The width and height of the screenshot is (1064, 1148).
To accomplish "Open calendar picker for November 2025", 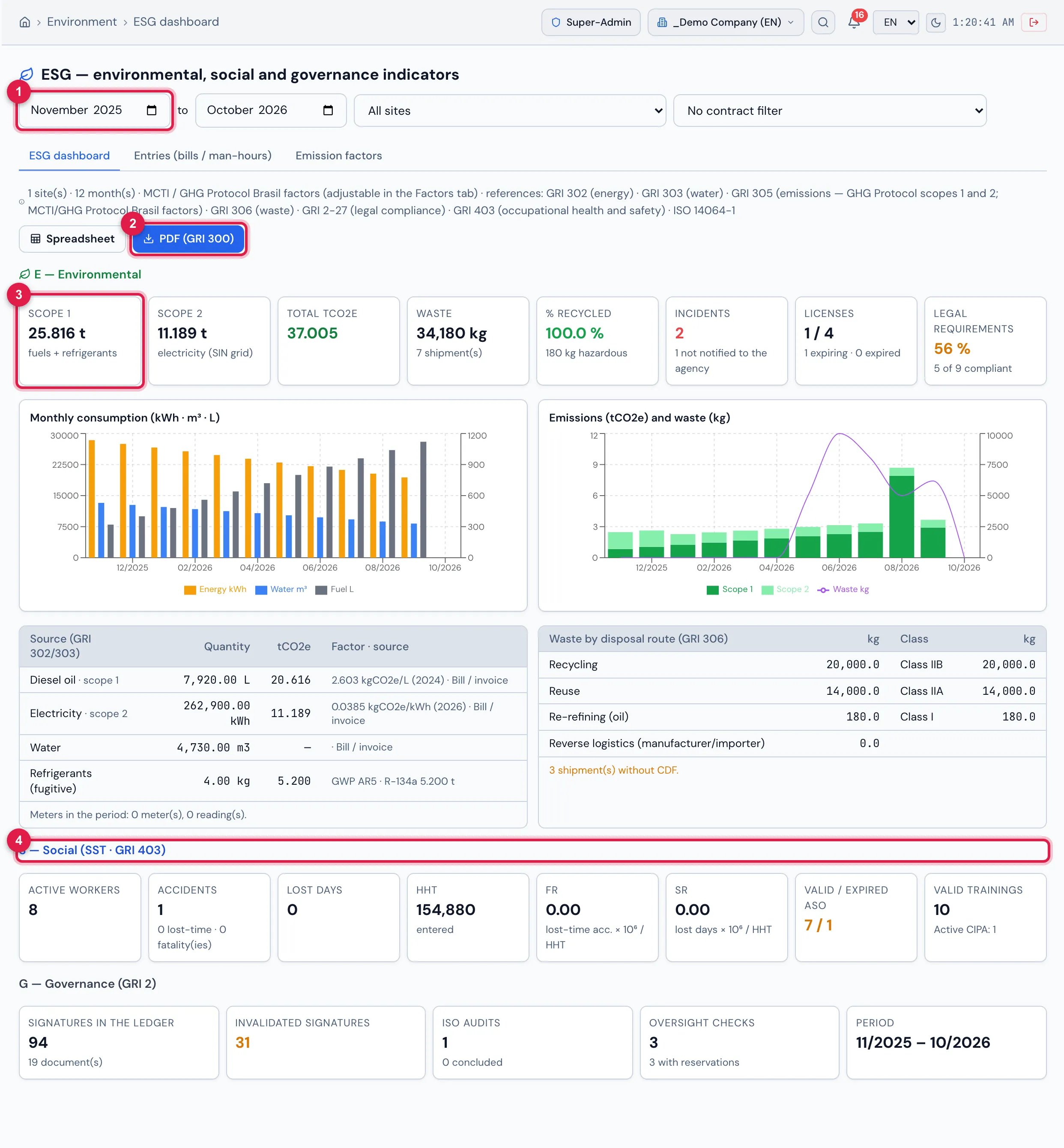I will 152,110.
